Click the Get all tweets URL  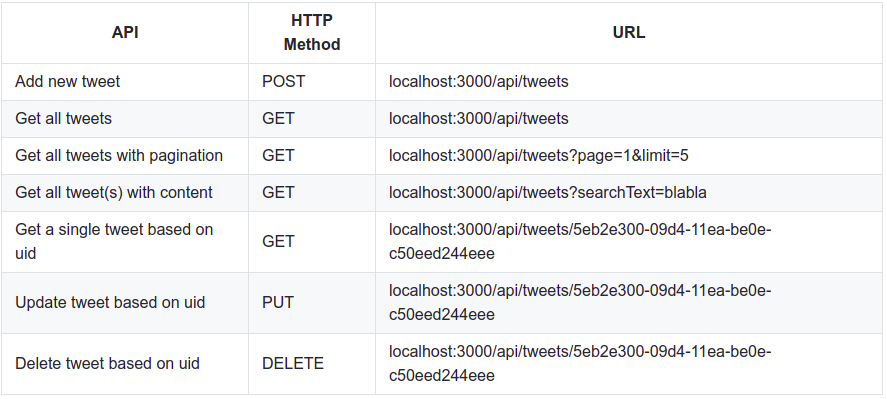pyautogui.click(x=479, y=119)
